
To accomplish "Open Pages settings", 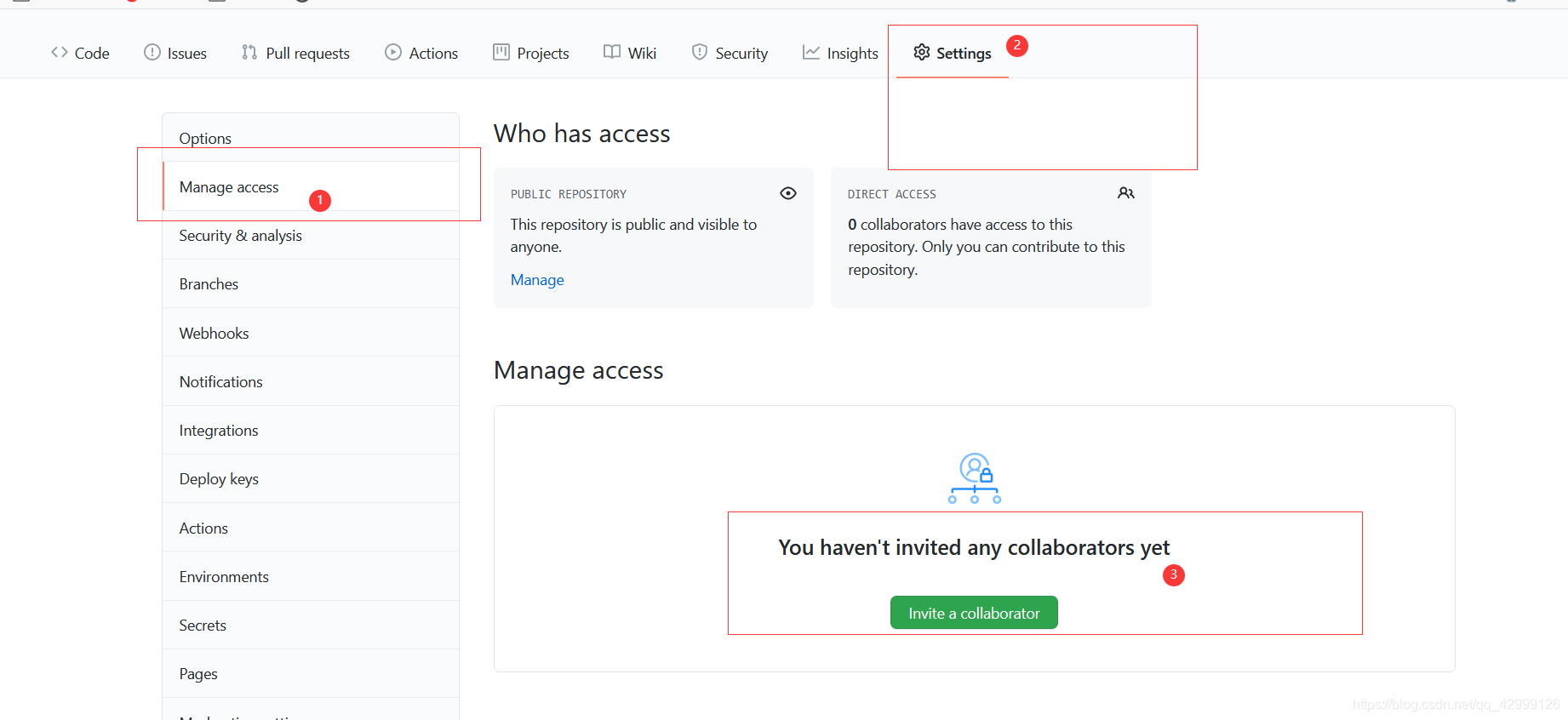I will pos(311,673).
